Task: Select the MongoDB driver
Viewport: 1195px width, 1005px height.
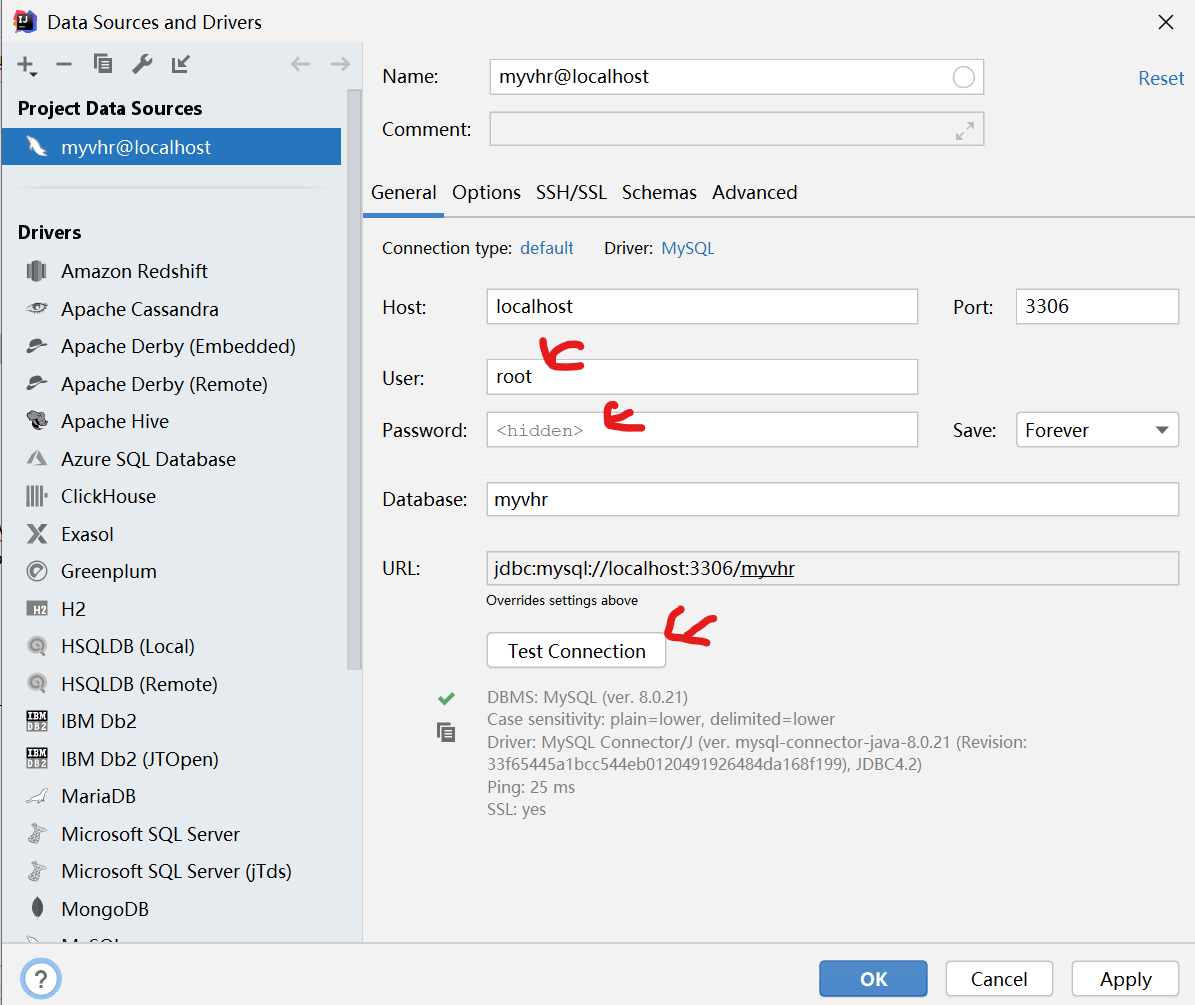Action: [x=105, y=909]
